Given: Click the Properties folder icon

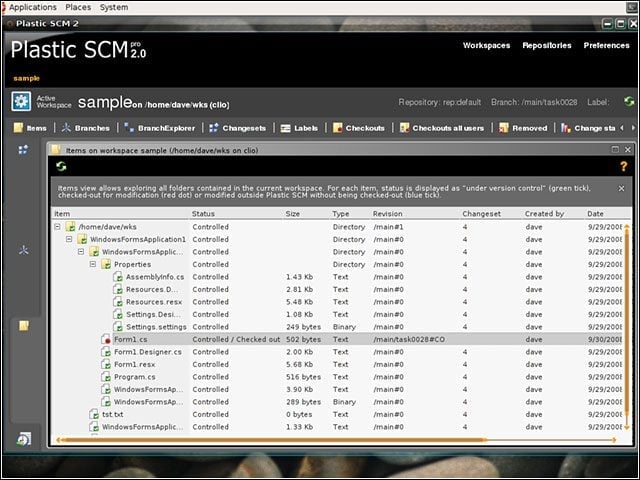Looking at the screenshot, I should pos(106,264).
